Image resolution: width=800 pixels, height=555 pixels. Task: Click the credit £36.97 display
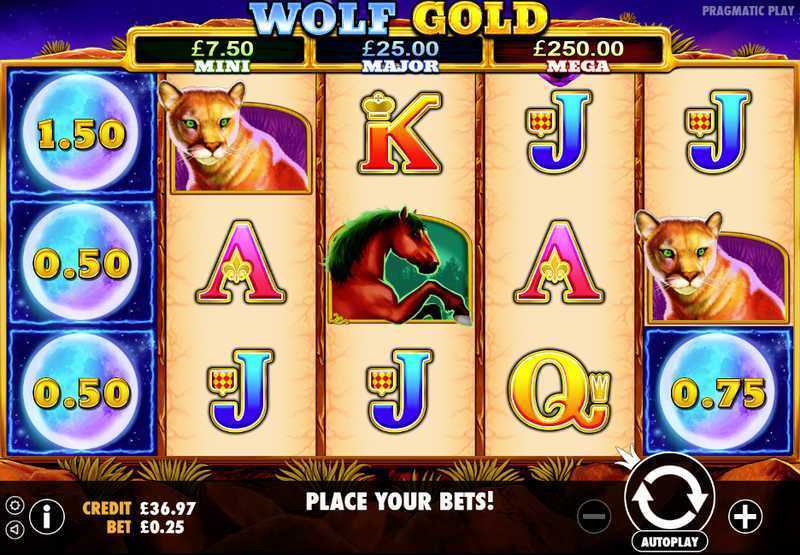pyautogui.click(x=139, y=508)
